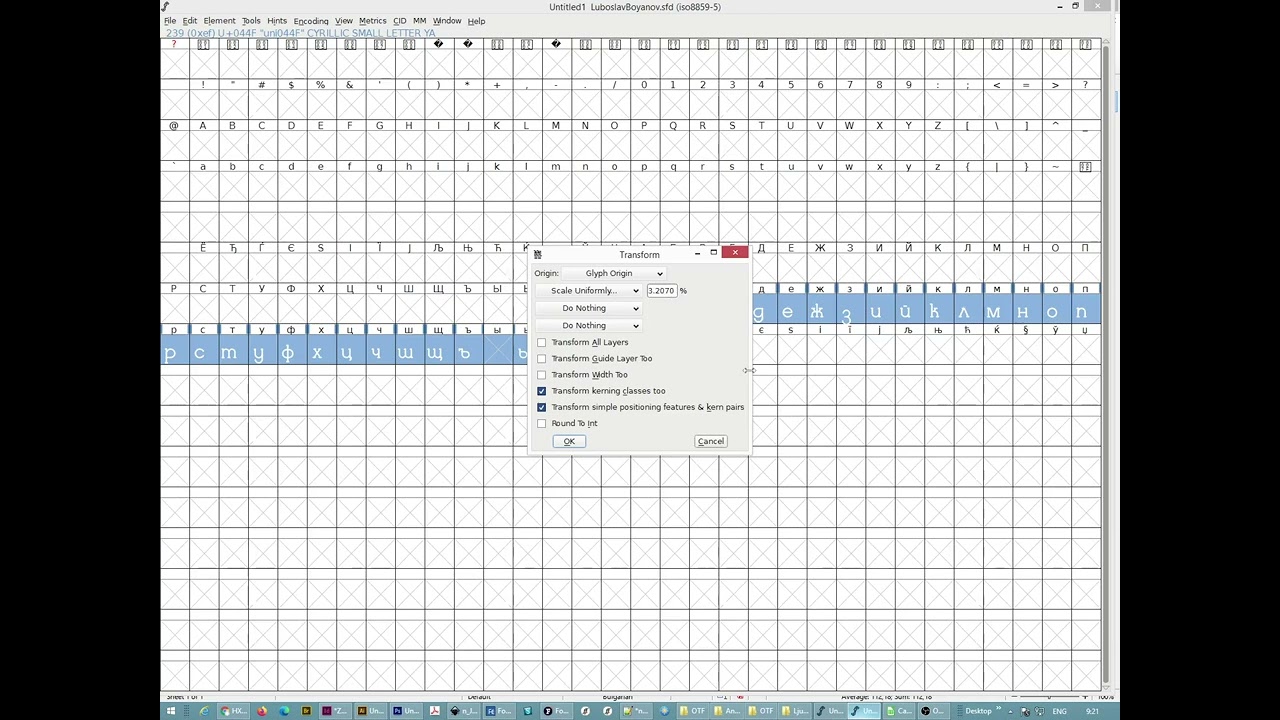Click the system clock showing 9:21
The image size is (1280, 720).
tap(1092, 711)
